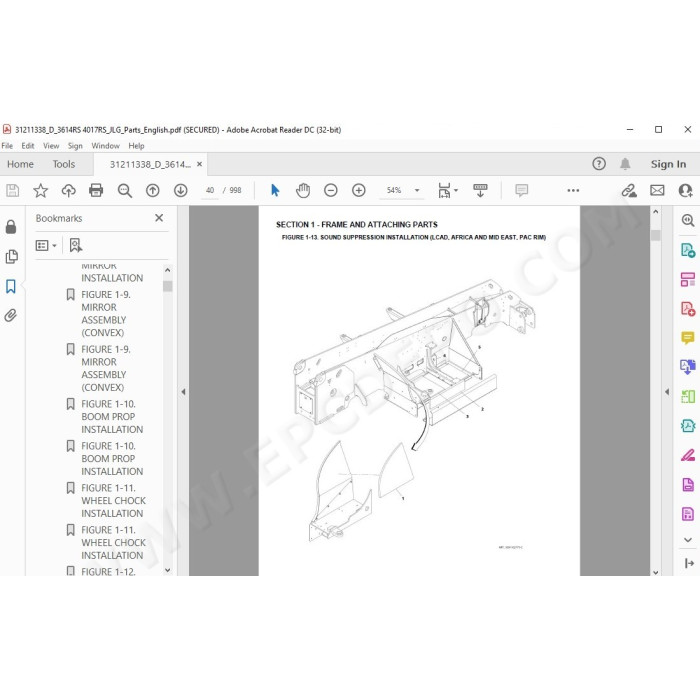Viewport: 700px width, 700px height.
Task: Expand the zoom level dropdown
Action: click(417, 191)
